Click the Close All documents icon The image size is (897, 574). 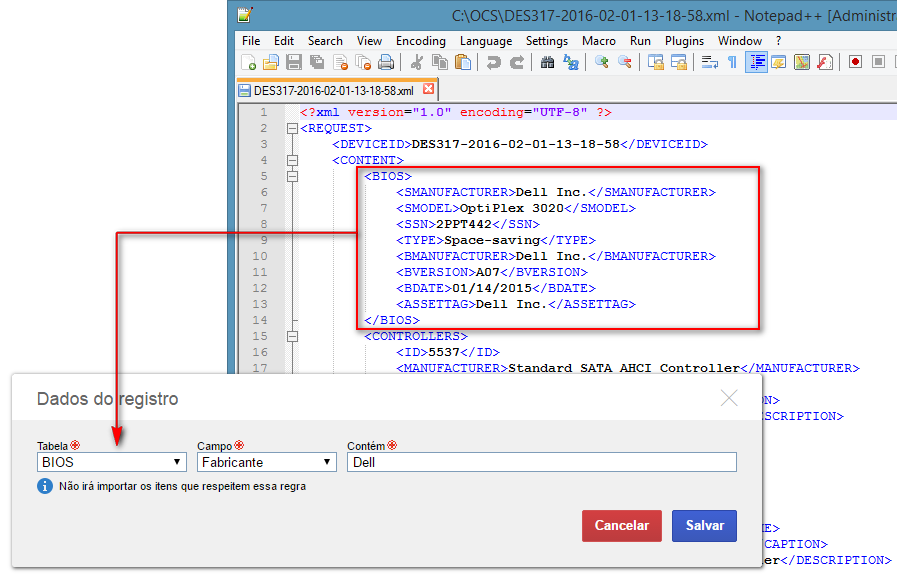point(363,62)
